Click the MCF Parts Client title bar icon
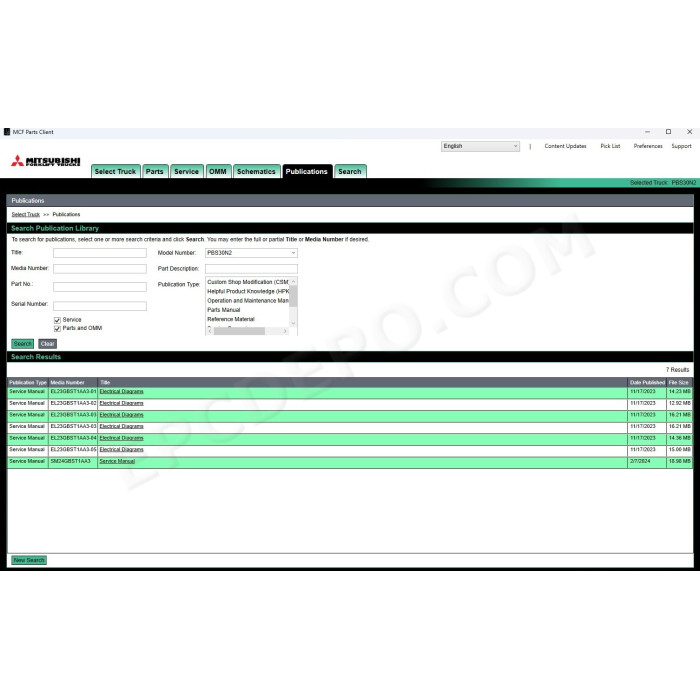Viewport: 700px width, 700px height. (7, 132)
